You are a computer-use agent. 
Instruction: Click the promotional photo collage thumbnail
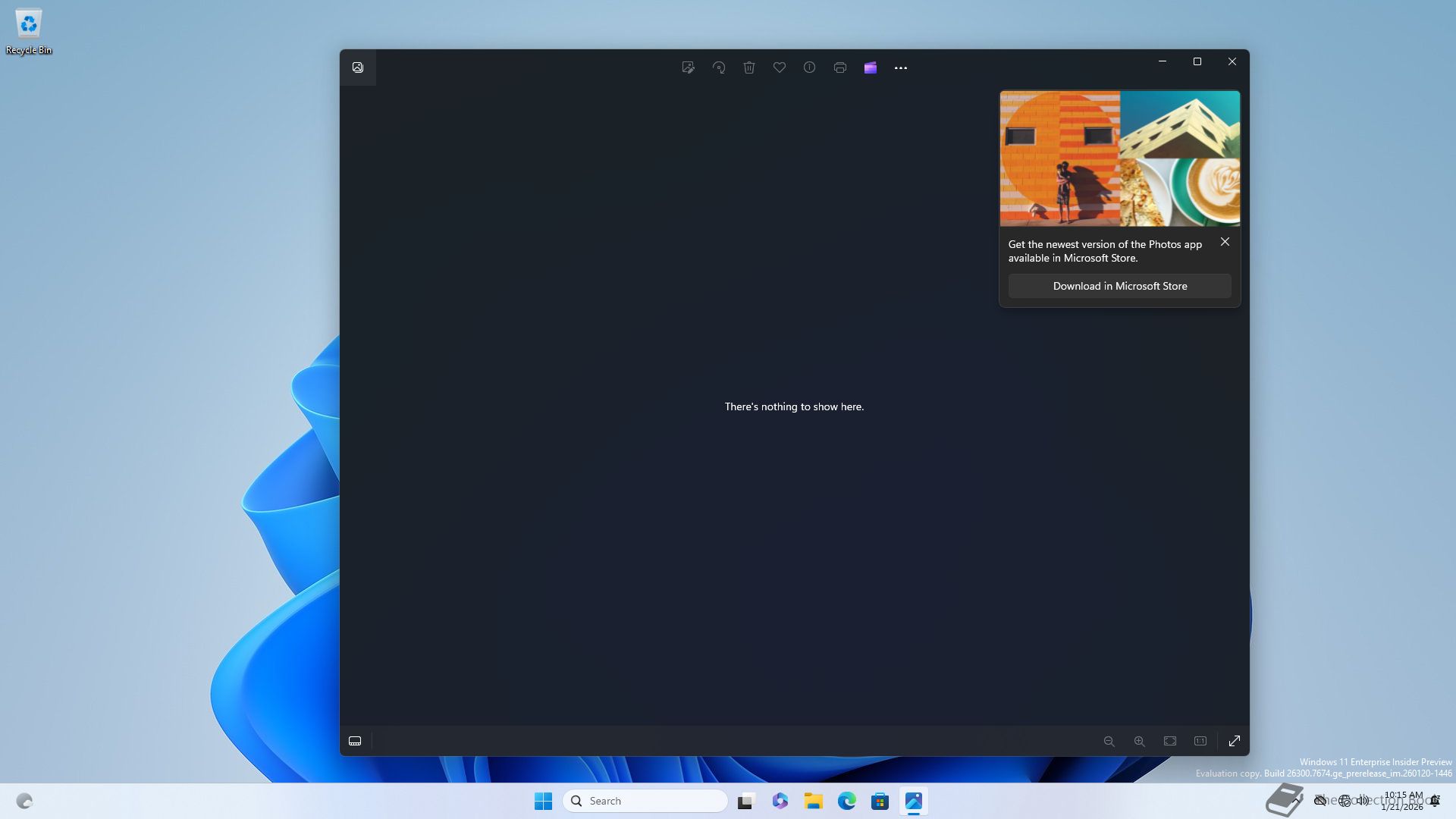click(1120, 158)
